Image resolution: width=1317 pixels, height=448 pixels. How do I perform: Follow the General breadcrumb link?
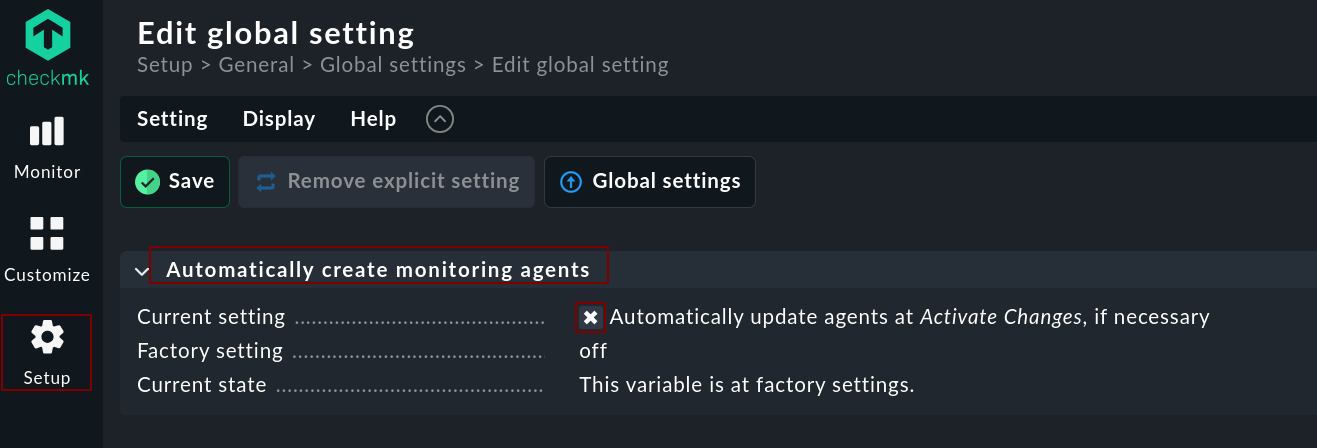pyautogui.click(x=256, y=65)
